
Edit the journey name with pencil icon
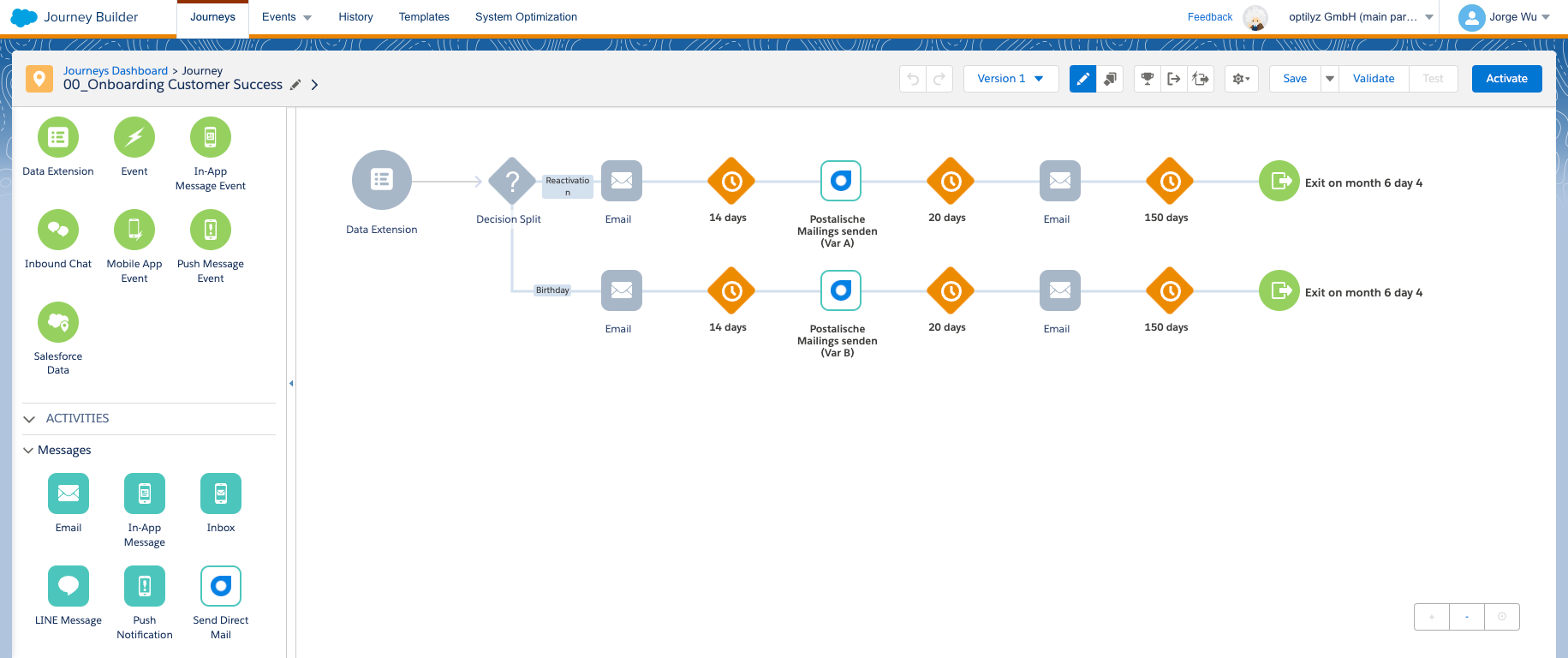(295, 85)
